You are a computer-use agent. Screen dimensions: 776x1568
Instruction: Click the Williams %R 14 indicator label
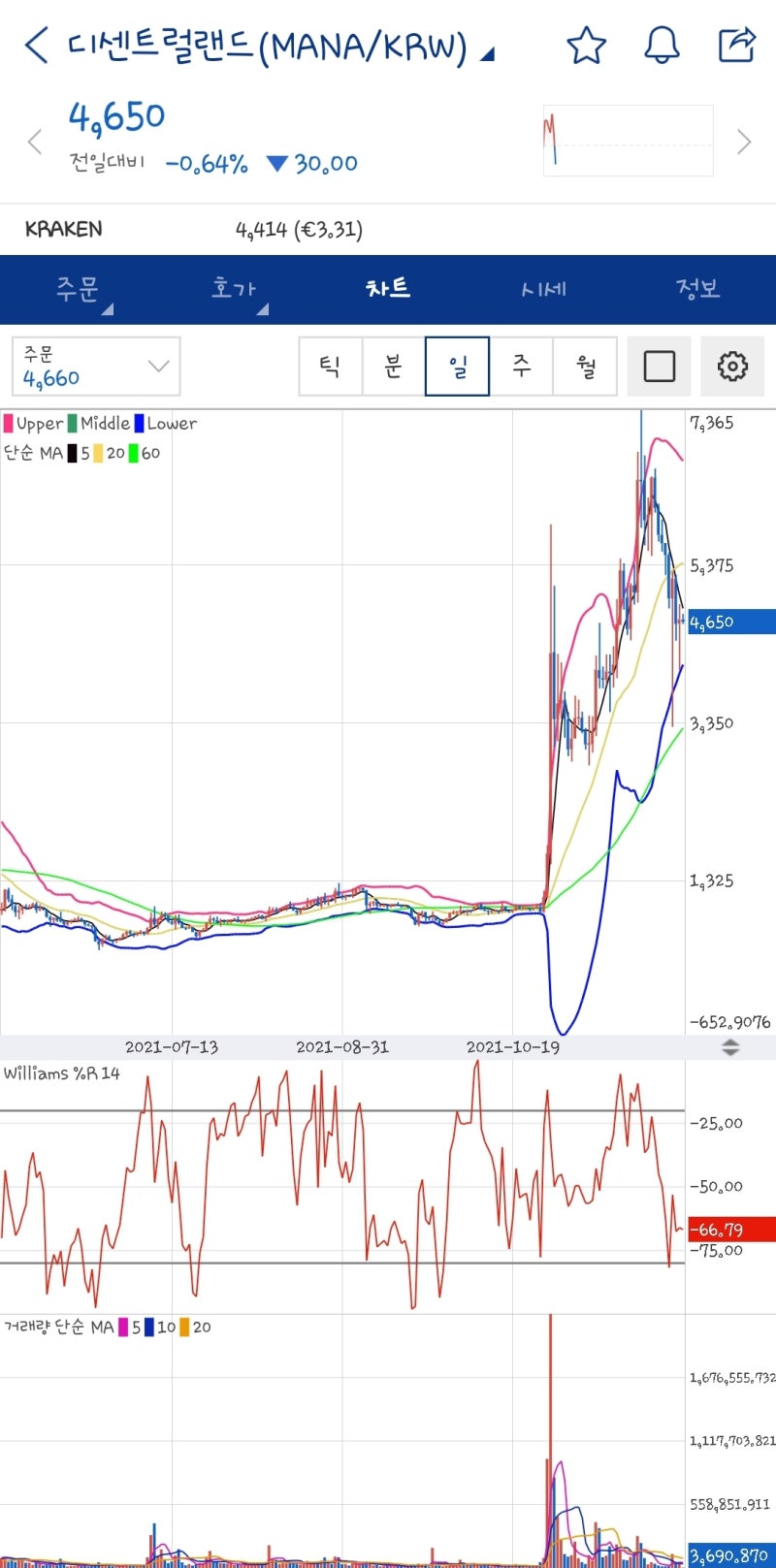coord(62,1073)
